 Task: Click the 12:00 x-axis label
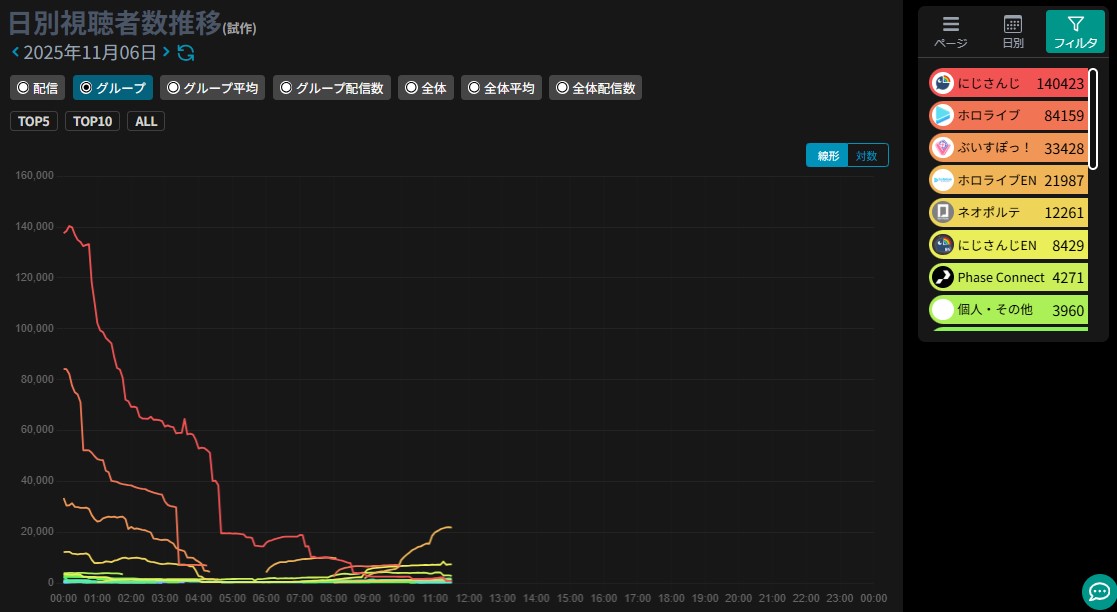click(469, 598)
